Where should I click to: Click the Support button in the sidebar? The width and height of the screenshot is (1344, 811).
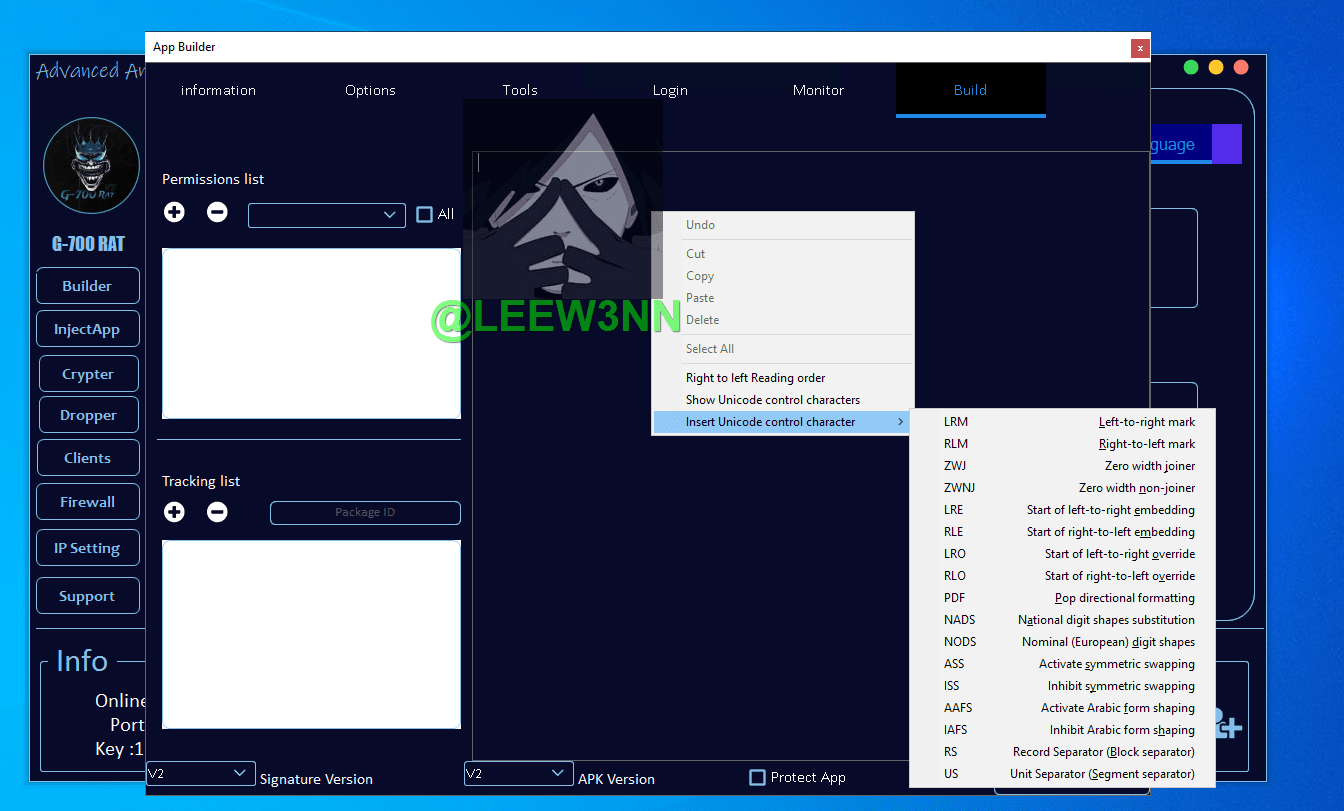(87, 596)
